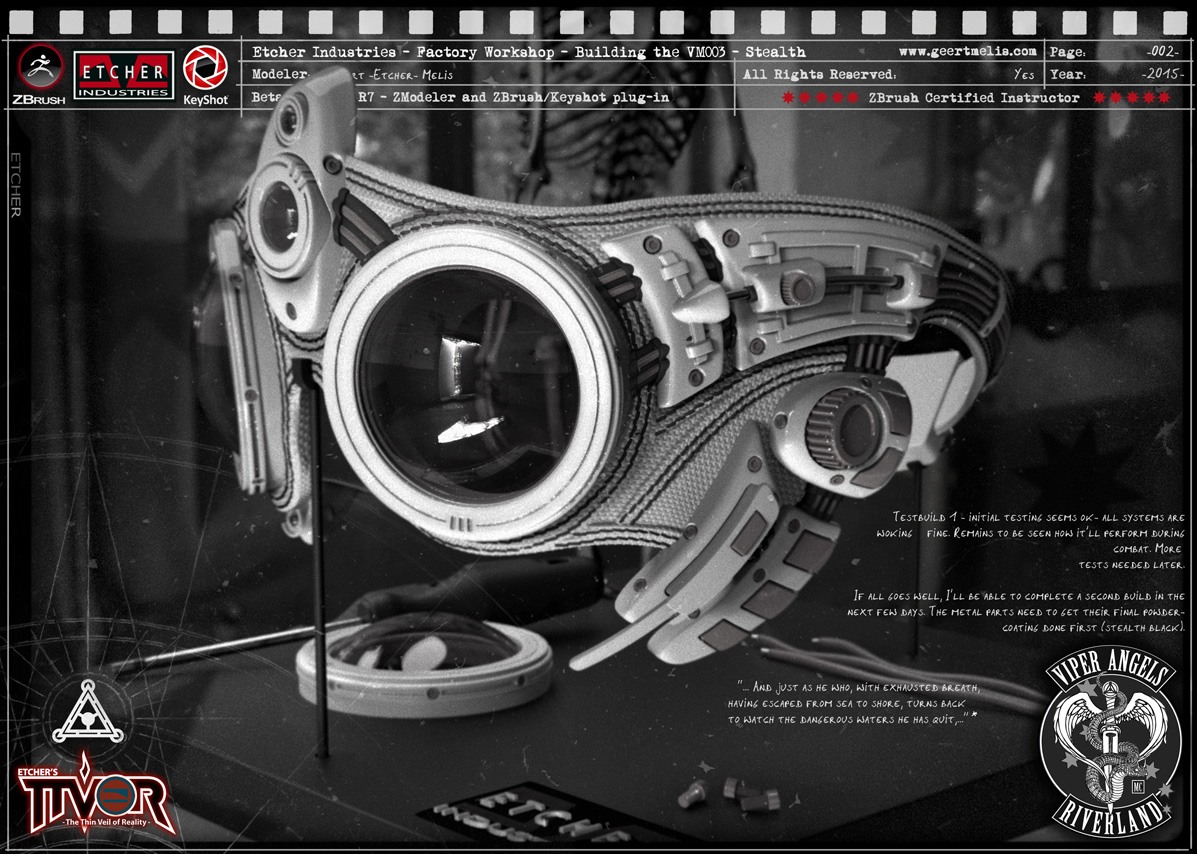Click the ZBrush Certified Instructor text
Screen dimensions: 1197x854
(974, 98)
